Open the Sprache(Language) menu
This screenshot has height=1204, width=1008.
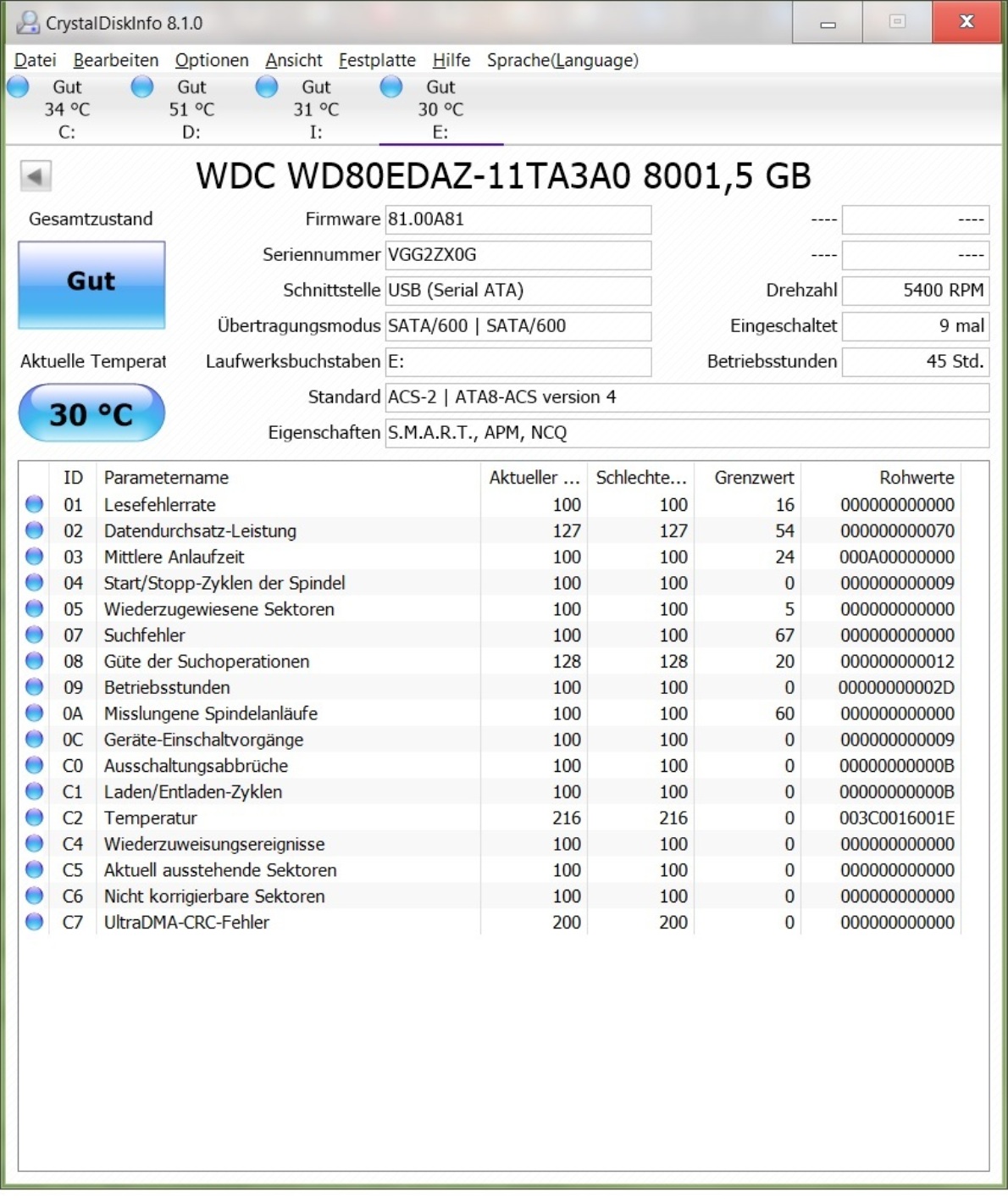click(x=562, y=60)
